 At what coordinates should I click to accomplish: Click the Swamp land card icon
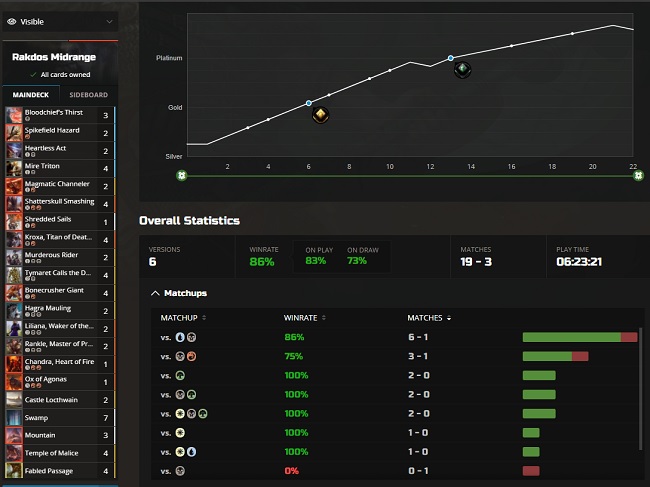[14, 418]
